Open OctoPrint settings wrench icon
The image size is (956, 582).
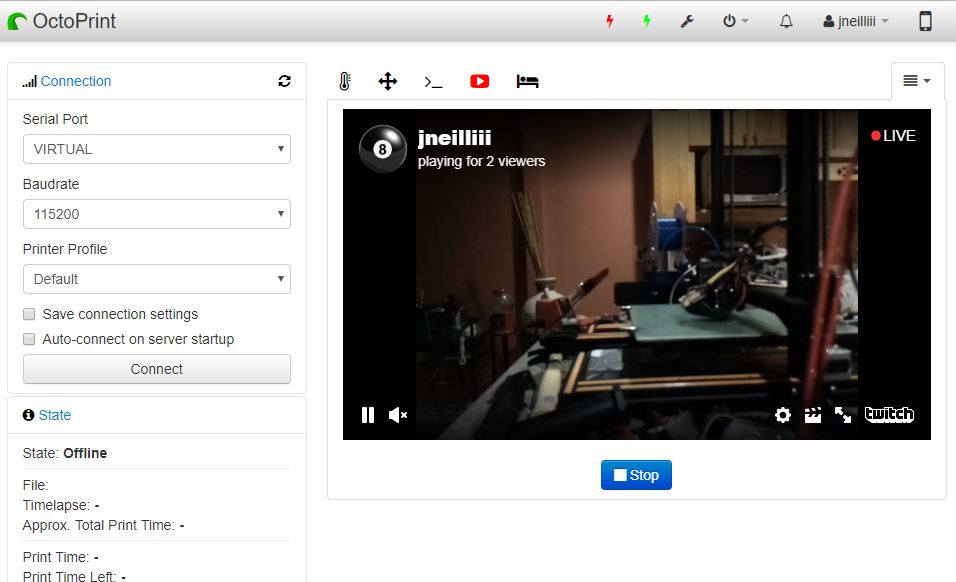tap(687, 21)
